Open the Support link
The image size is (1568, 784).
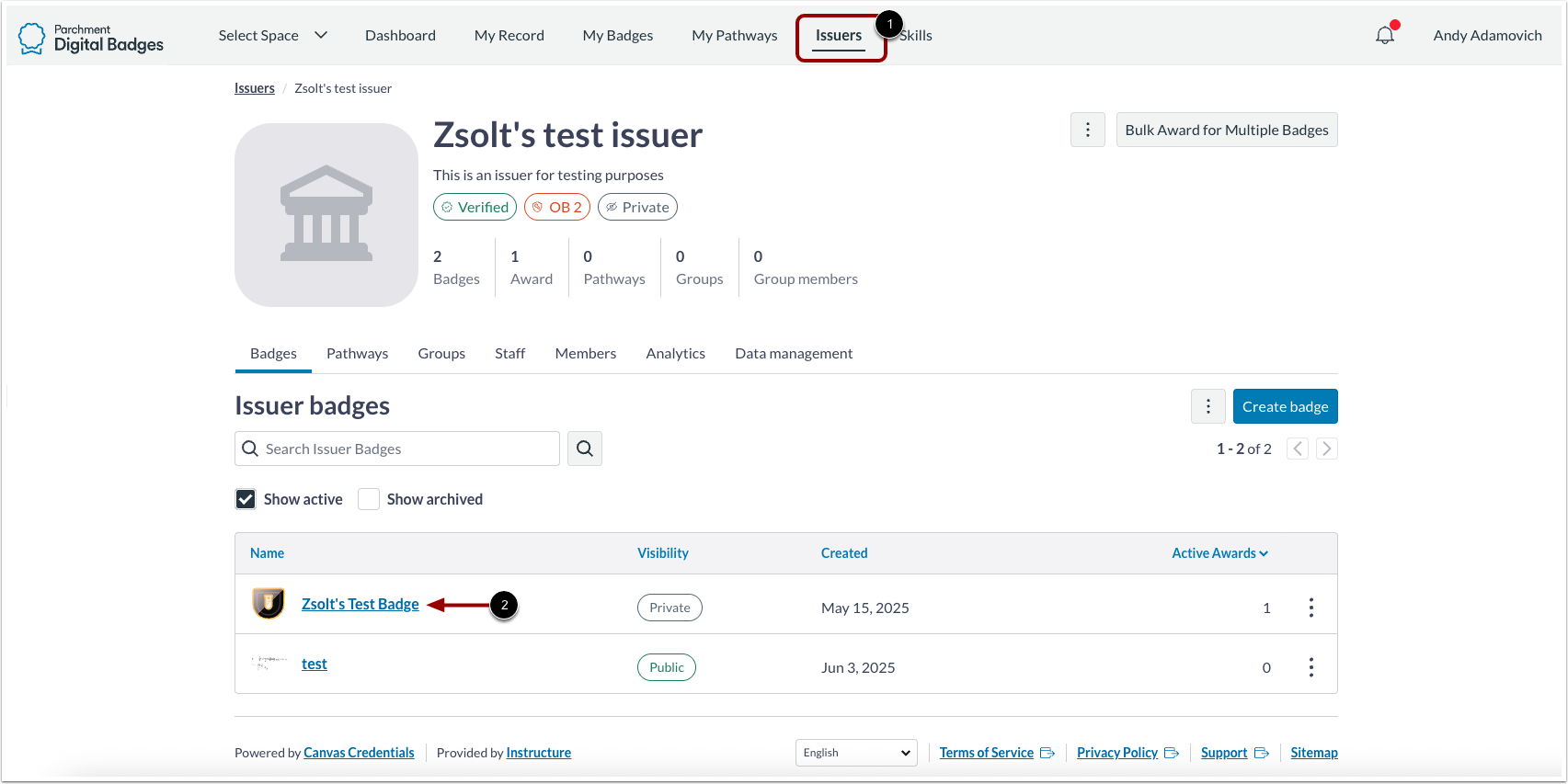pyautogui.click(x=1224, y=753)
